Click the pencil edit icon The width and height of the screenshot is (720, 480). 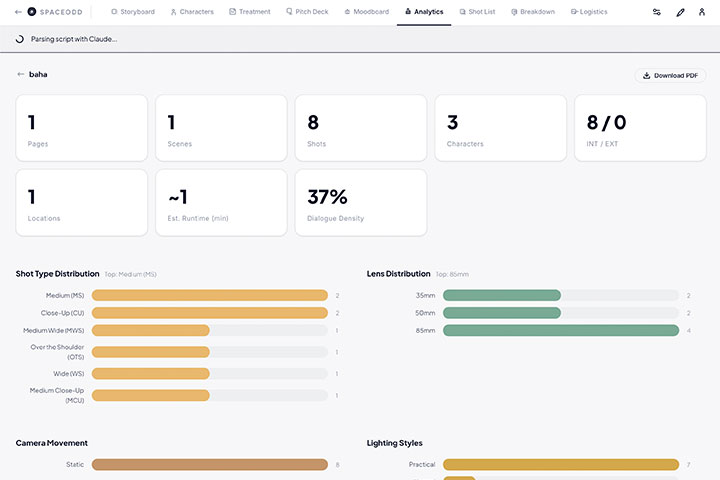[x=681, y=12]
